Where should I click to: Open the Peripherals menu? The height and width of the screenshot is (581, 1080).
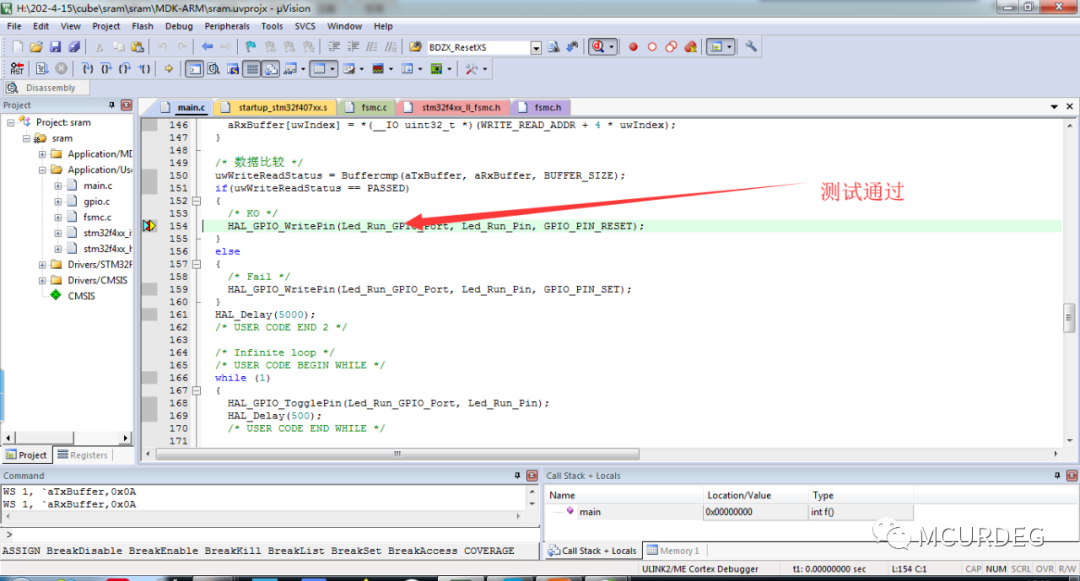pyautogui.click(x=227, y=26)
